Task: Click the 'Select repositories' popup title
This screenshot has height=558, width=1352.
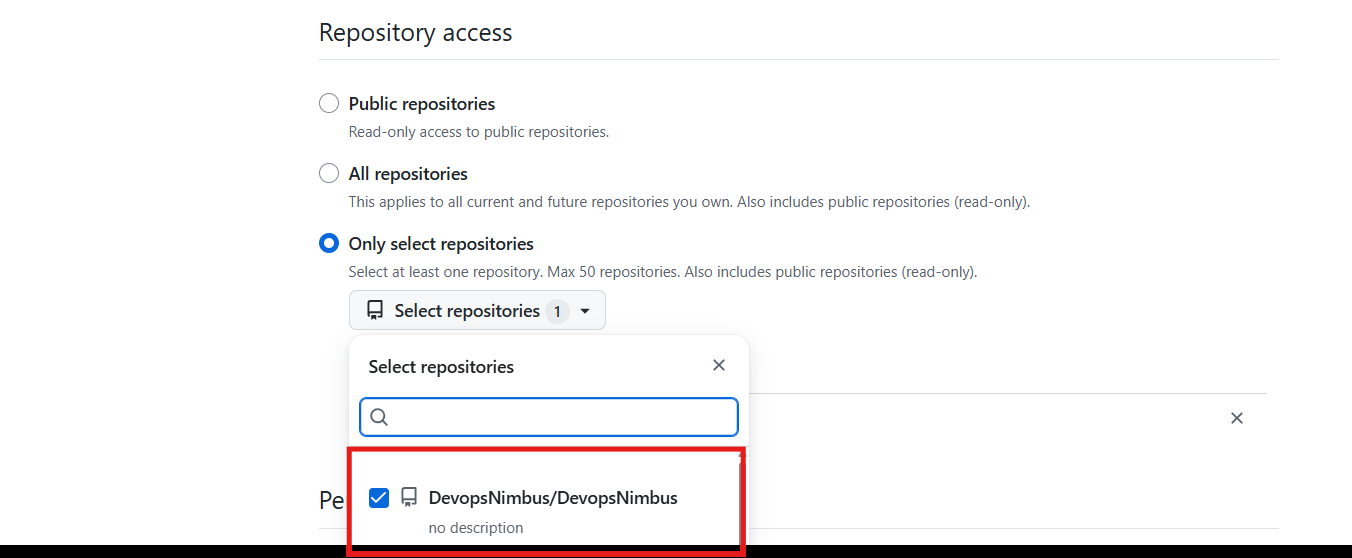Action: pos(441,367)
